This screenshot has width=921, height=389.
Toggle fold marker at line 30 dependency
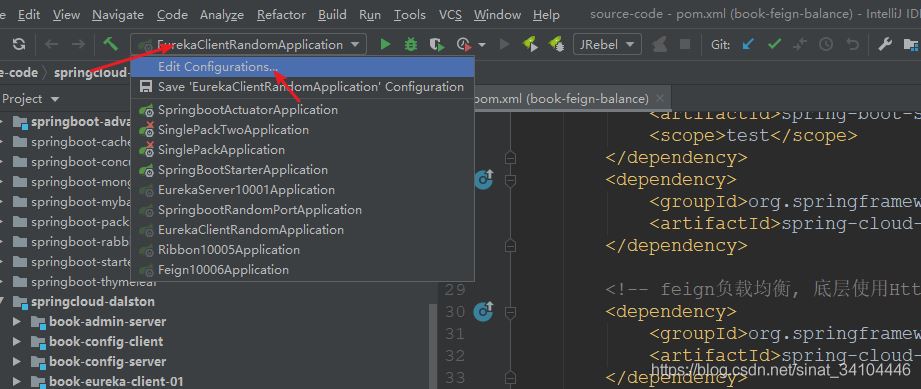tap(510, 311)
